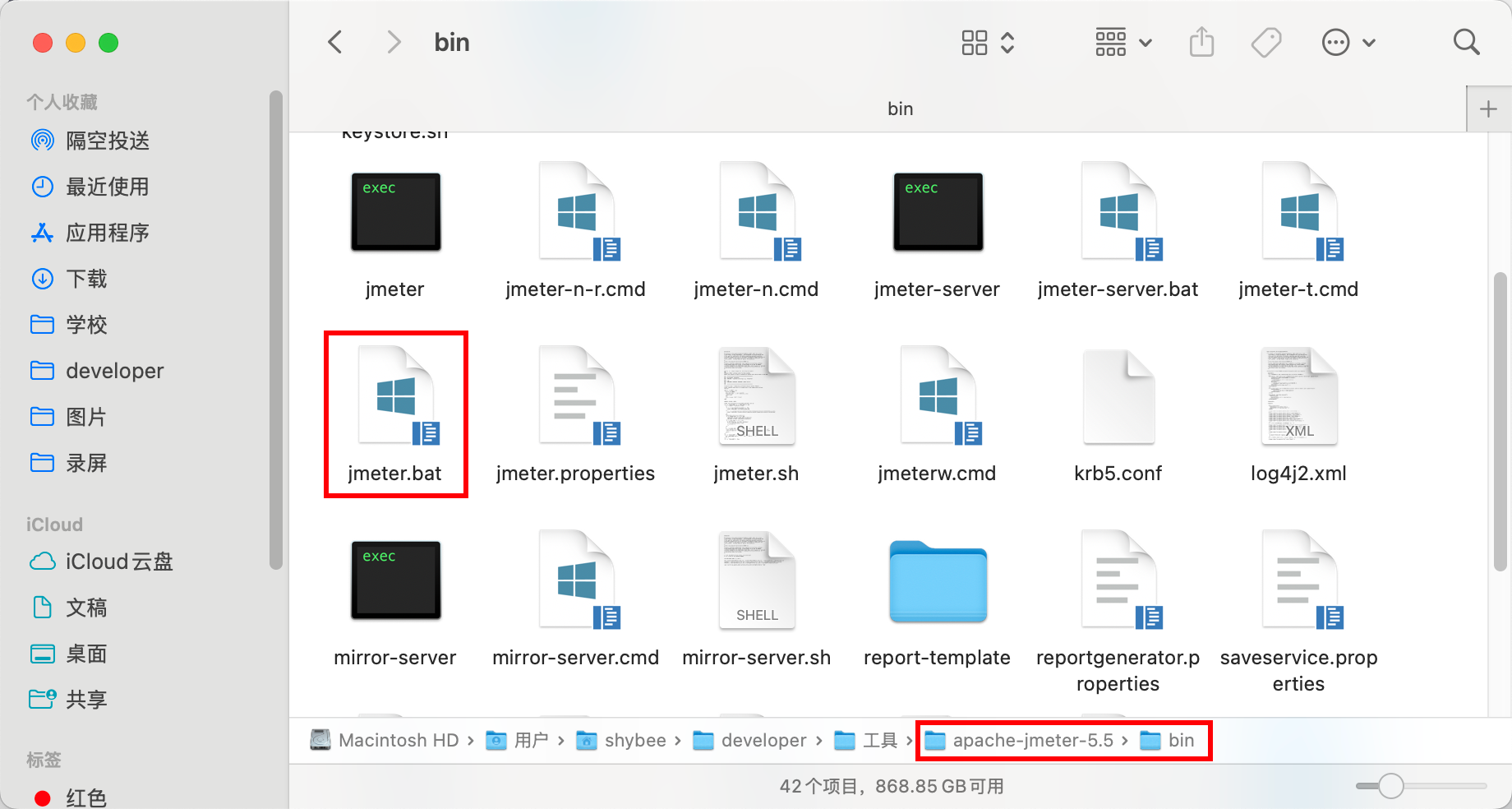Select the jmeter-n-r.cmd file

tap(575, 232)
